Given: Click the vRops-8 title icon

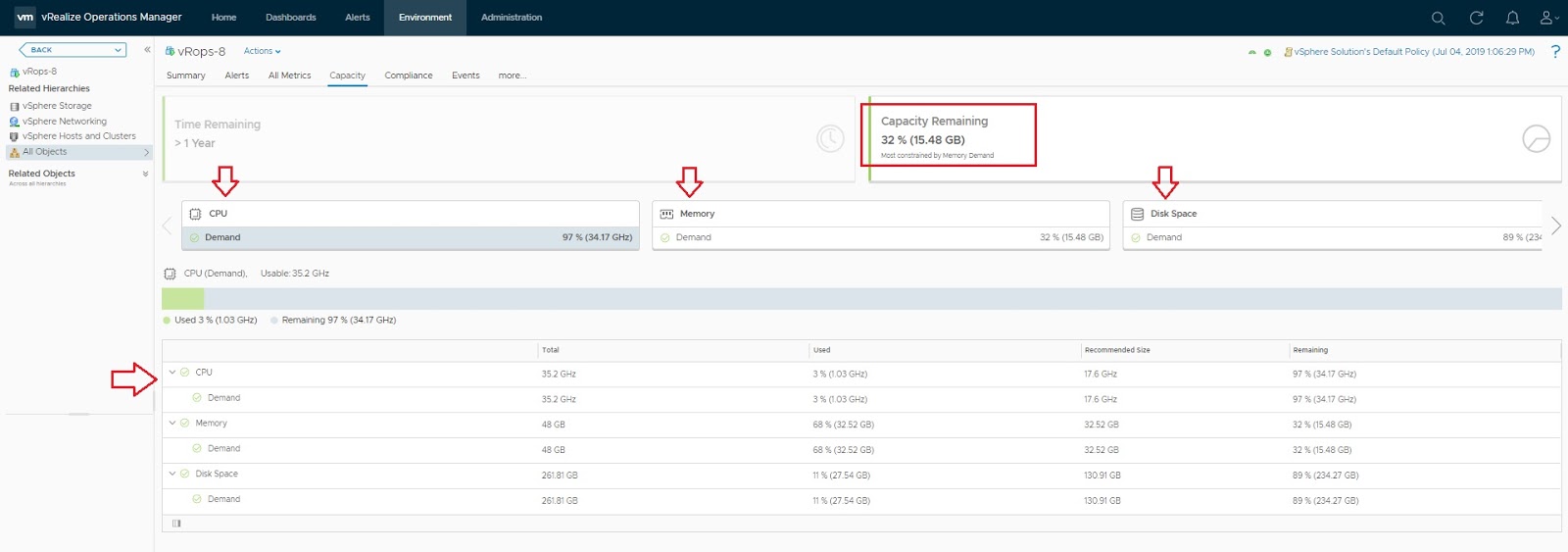Looking at the screenshot, I should 170,51.
